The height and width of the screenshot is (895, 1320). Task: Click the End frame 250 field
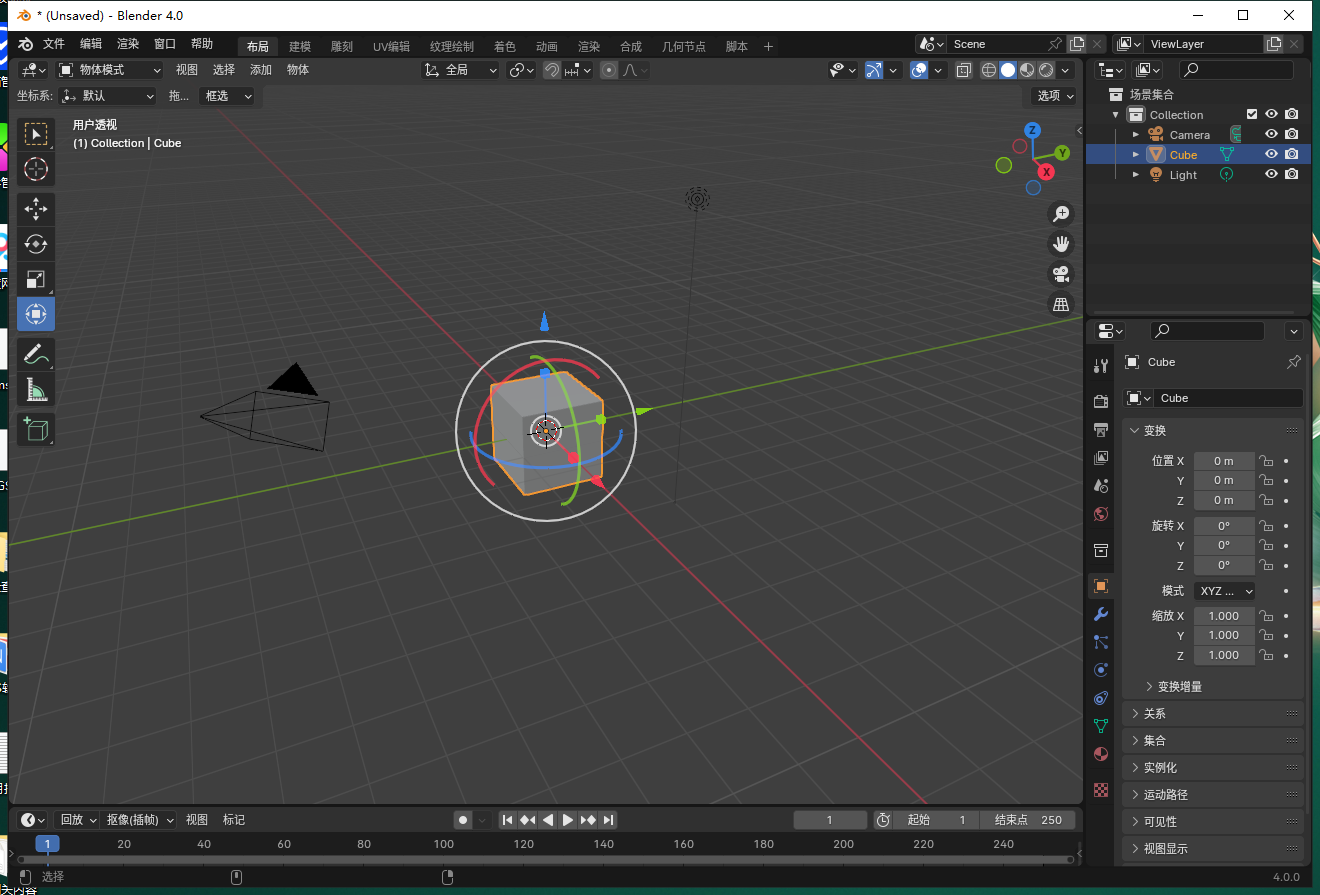pyautogui.click(x=1029, y=820)
